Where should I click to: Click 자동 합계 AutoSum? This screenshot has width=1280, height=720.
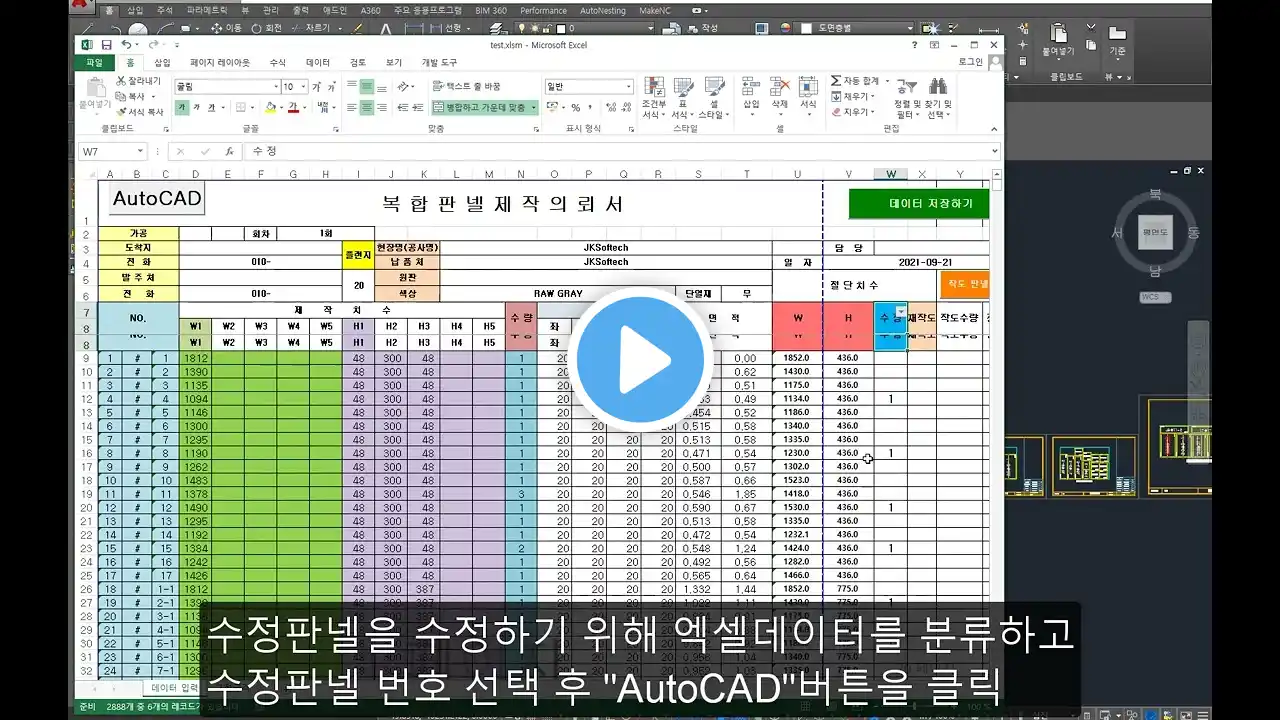856,81
